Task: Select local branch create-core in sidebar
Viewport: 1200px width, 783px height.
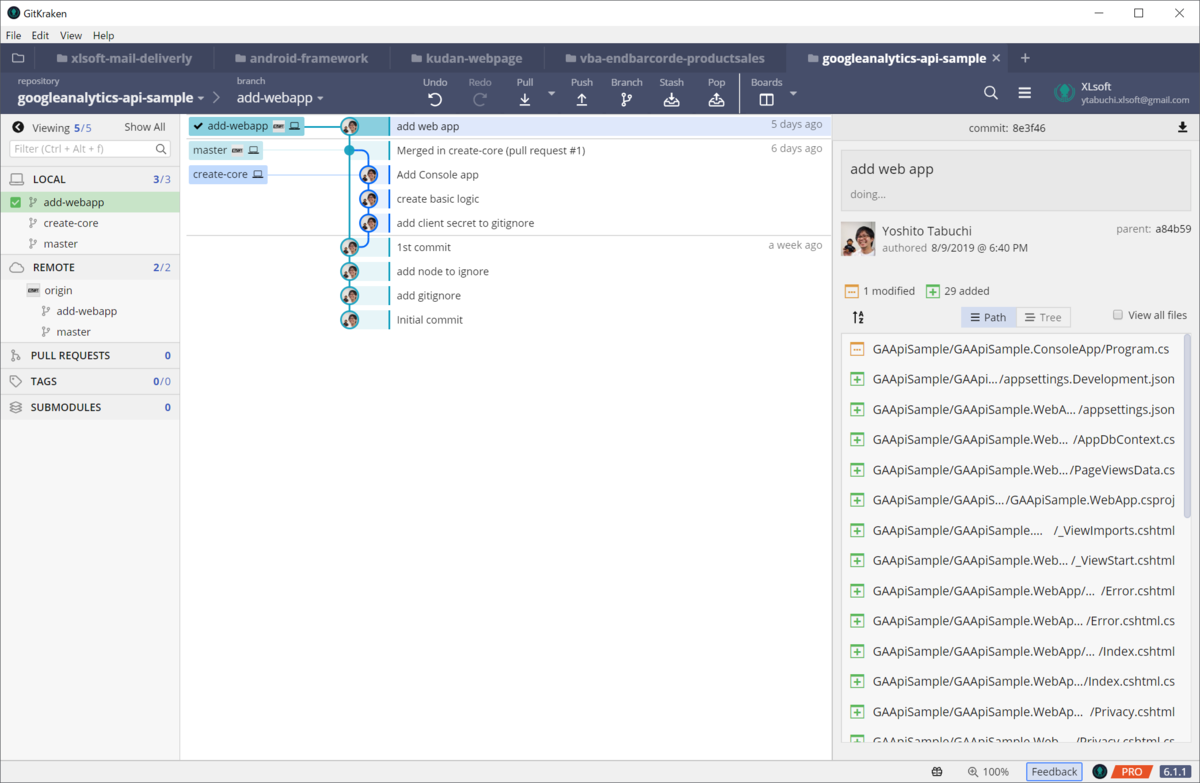Action: (x=71, y=223)
